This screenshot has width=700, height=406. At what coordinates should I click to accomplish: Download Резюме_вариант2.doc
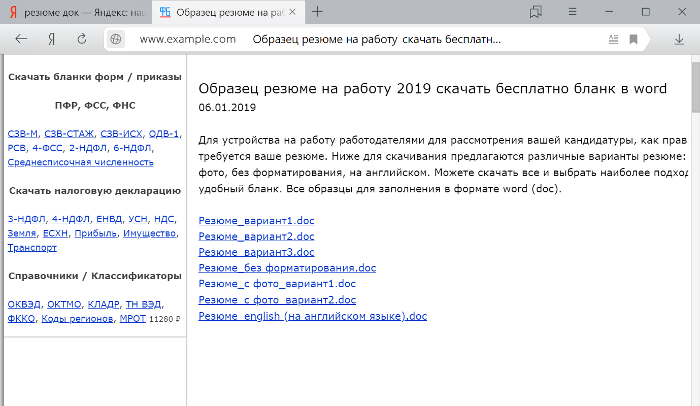256,236
